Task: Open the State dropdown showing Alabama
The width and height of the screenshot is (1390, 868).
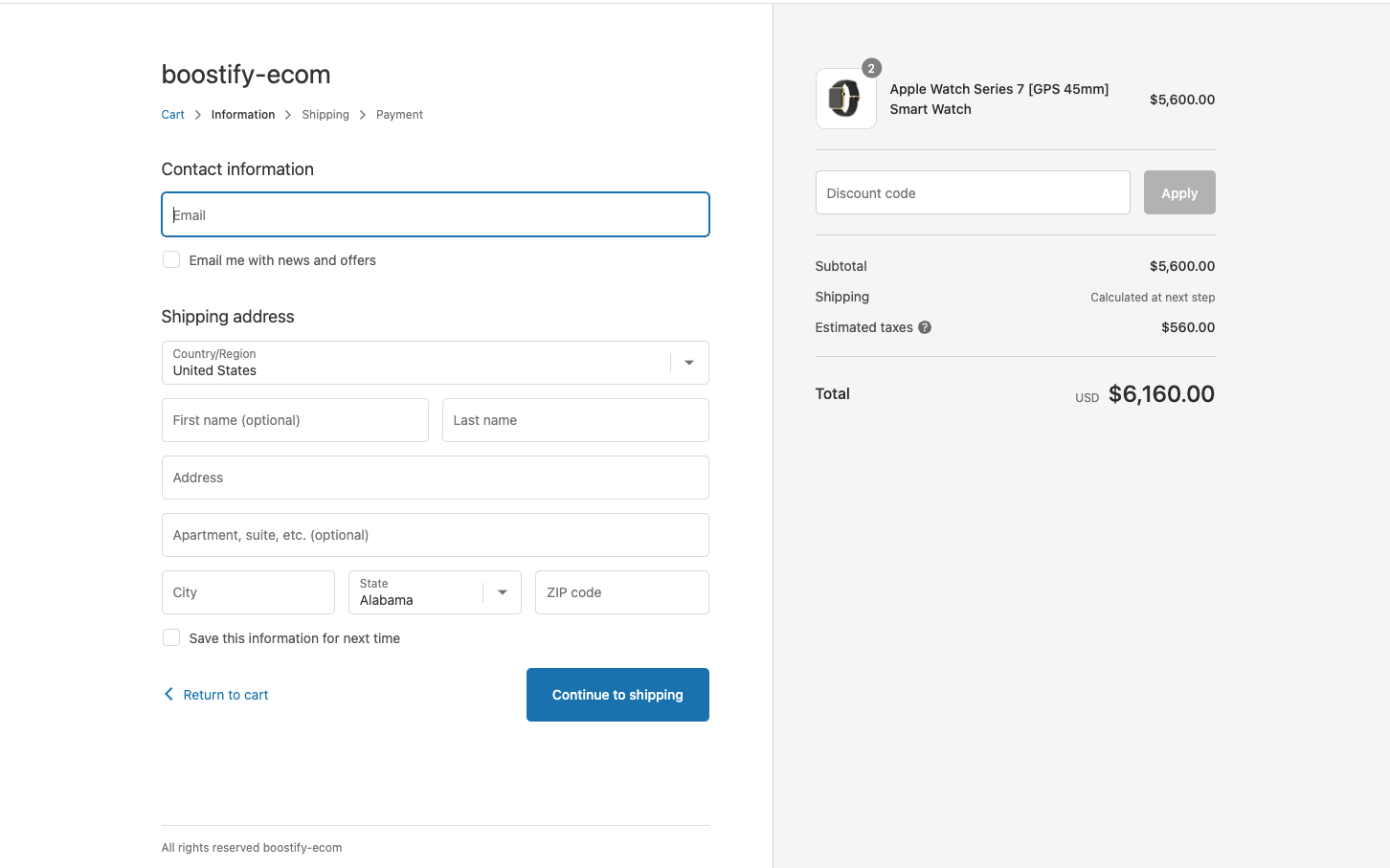Action: [x=435, y=592]
